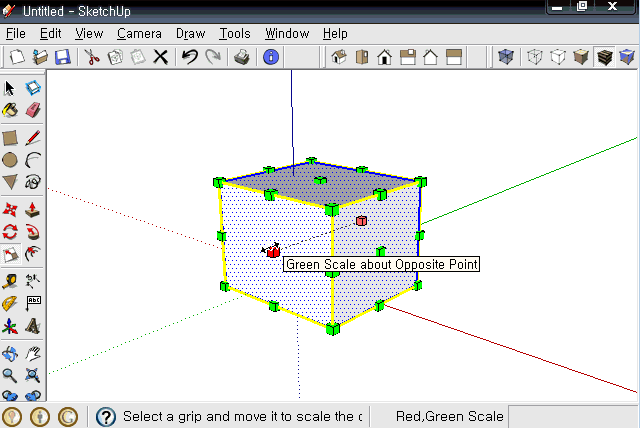The height and width of the screenshot is (428, 640).
Task: Pick the Zoom magnifier tool
Action: (10, 375)
